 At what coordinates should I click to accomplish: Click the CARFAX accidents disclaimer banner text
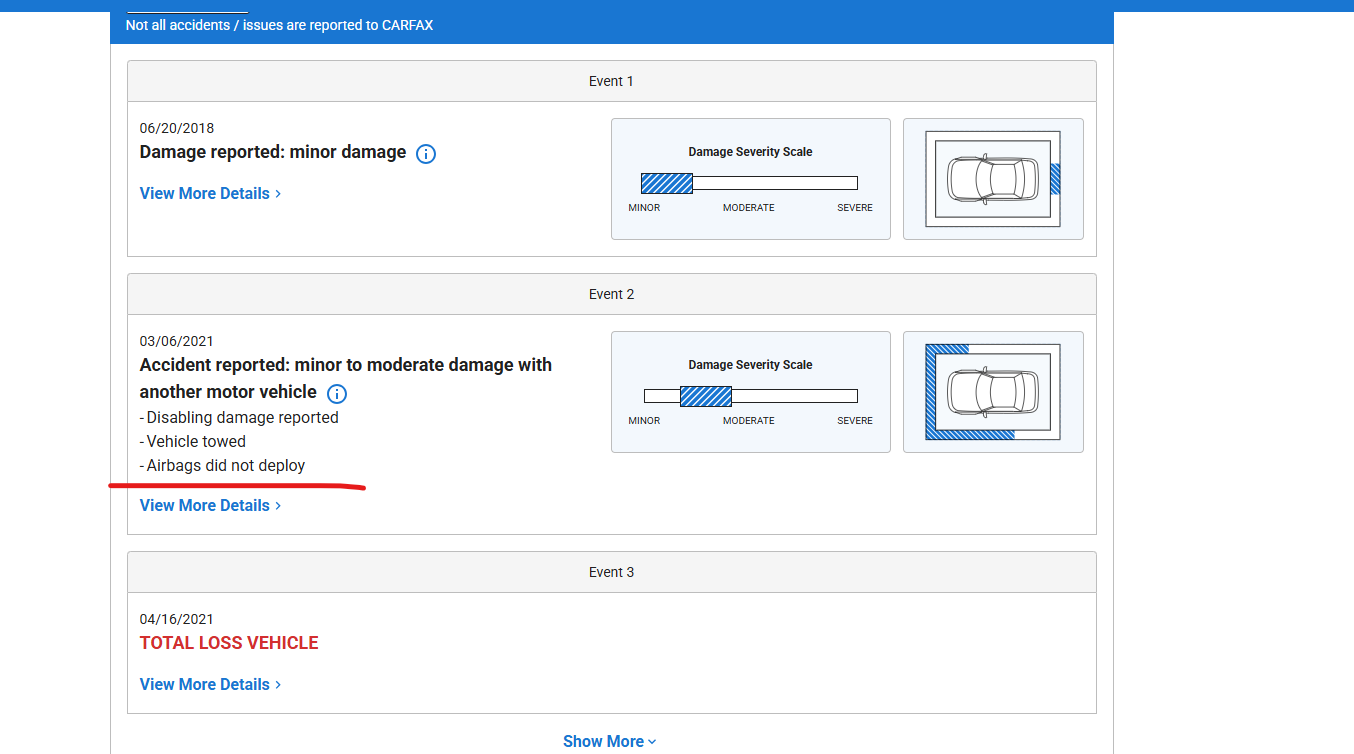pyautogui.click(x=279, y=25)
